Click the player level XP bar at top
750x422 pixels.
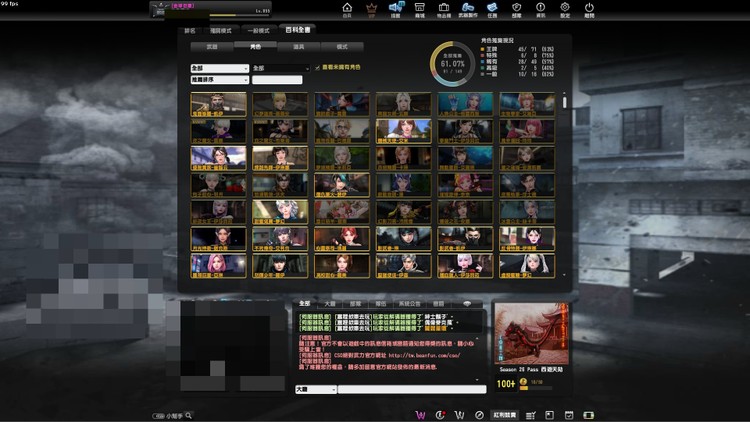click(241, 15)
